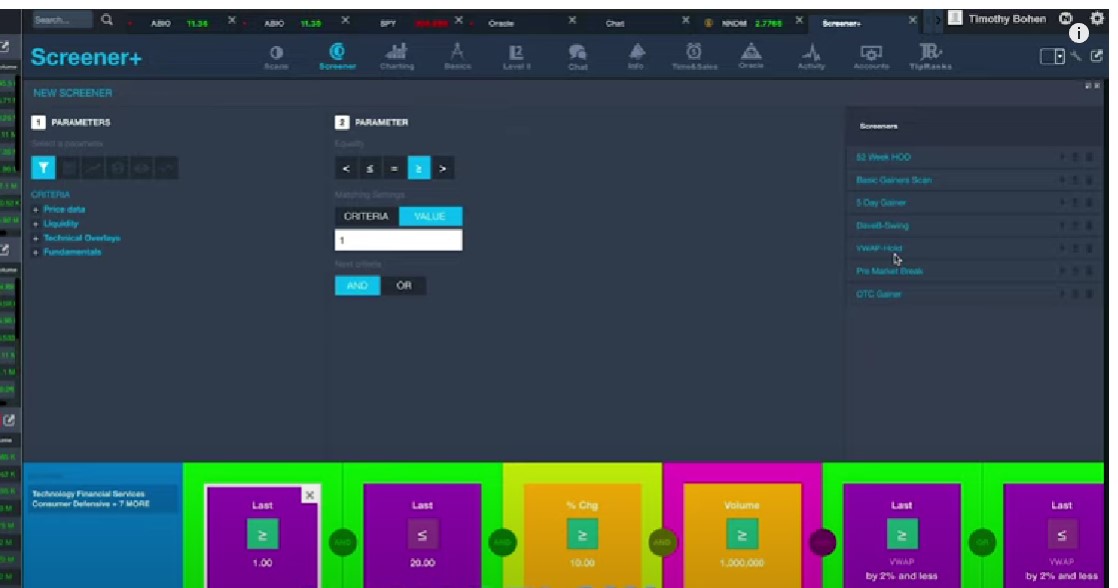
Task: Select the Last ≤ 20.00 criteria card
Action: pyautogui.click(x=422, y=536)
